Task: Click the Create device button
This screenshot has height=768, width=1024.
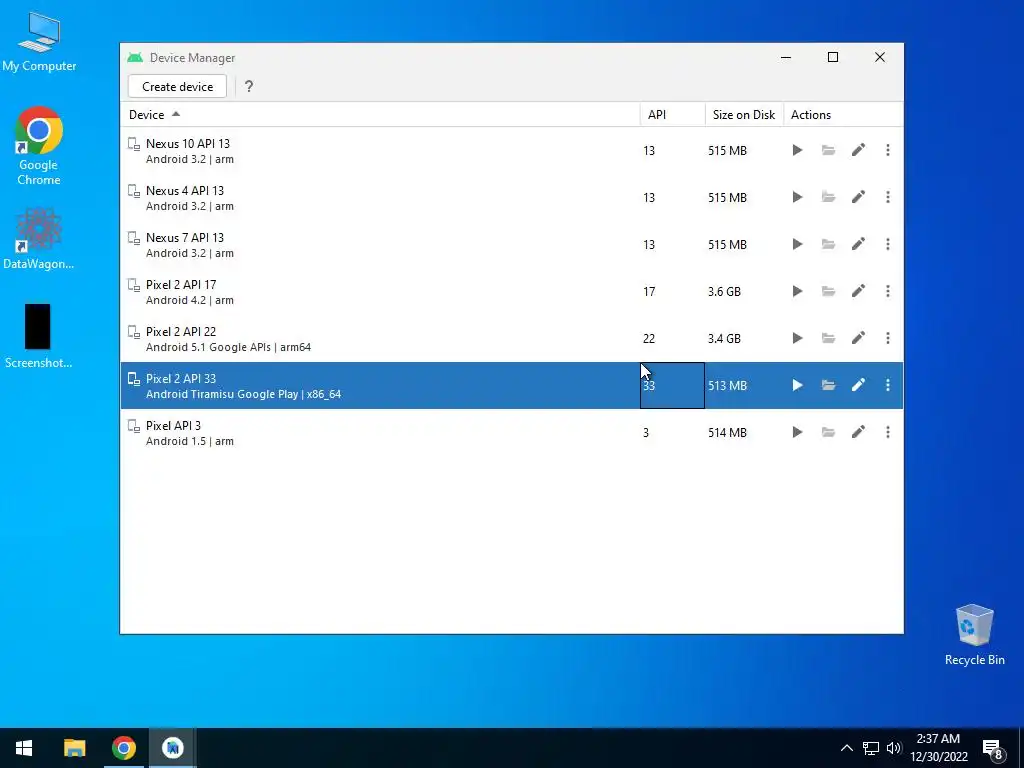Action: tap(178, 86)
